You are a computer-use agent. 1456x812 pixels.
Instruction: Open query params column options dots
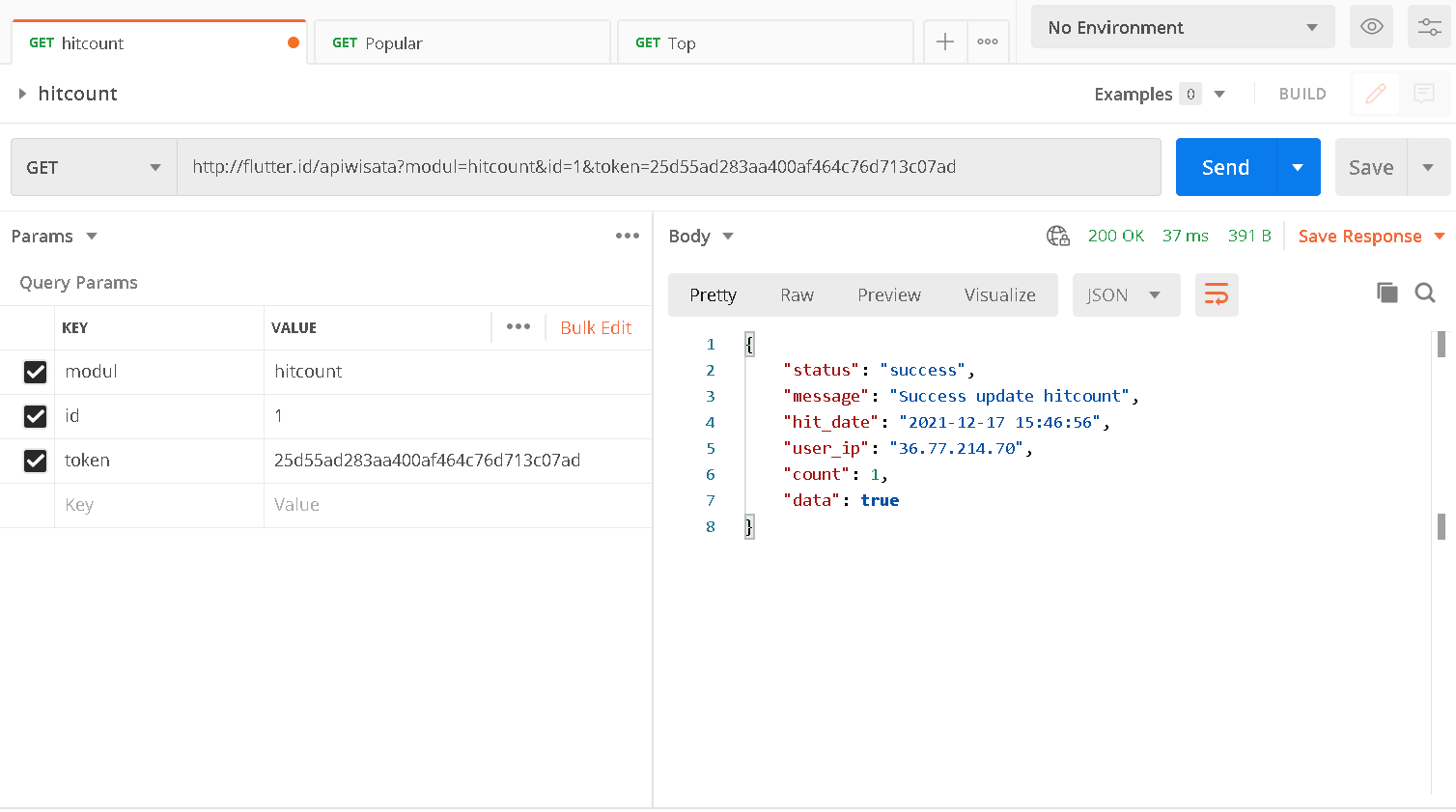coord(518,326)
